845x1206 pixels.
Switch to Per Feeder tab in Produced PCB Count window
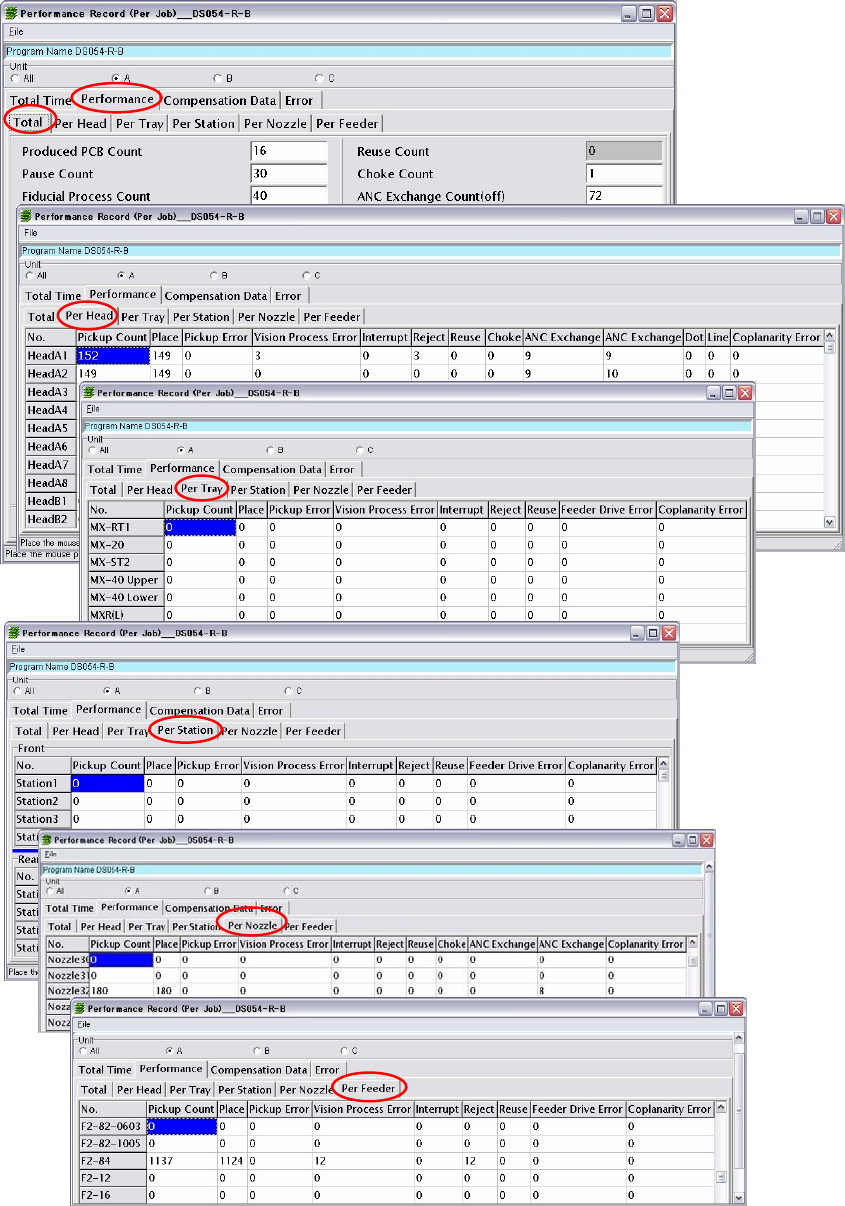347,124
